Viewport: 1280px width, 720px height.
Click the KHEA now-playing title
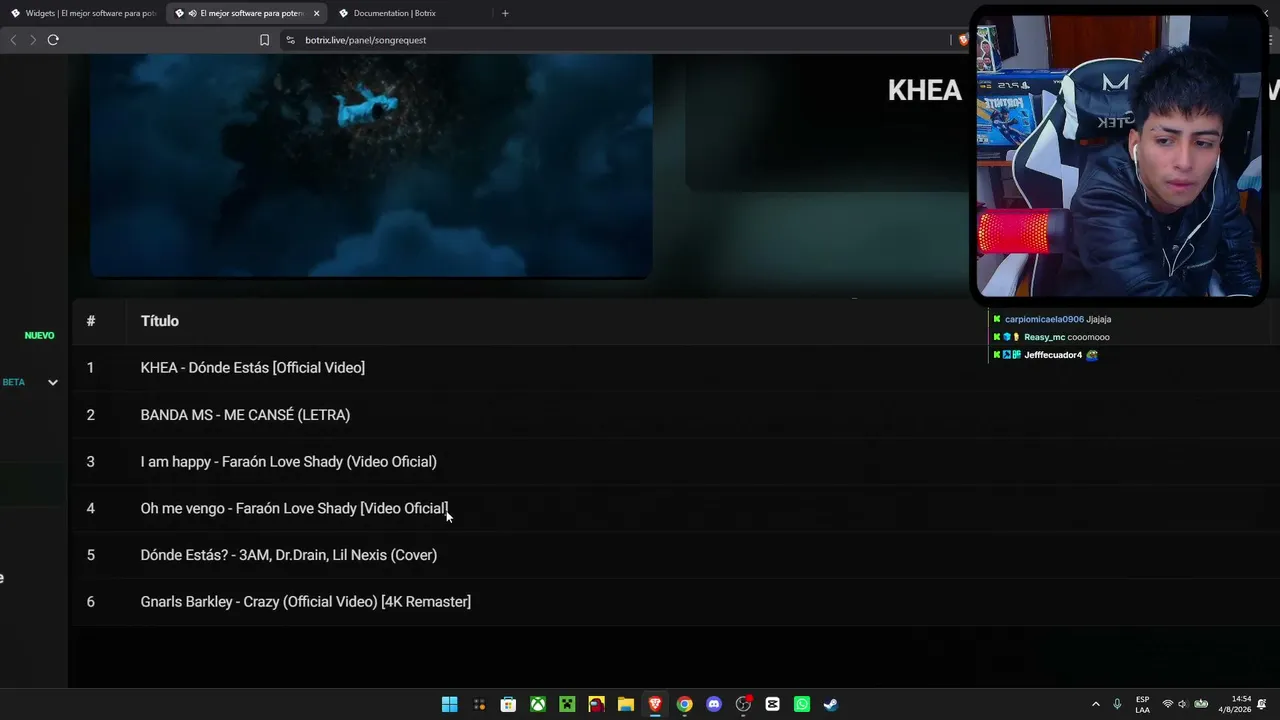coord(925,90)
